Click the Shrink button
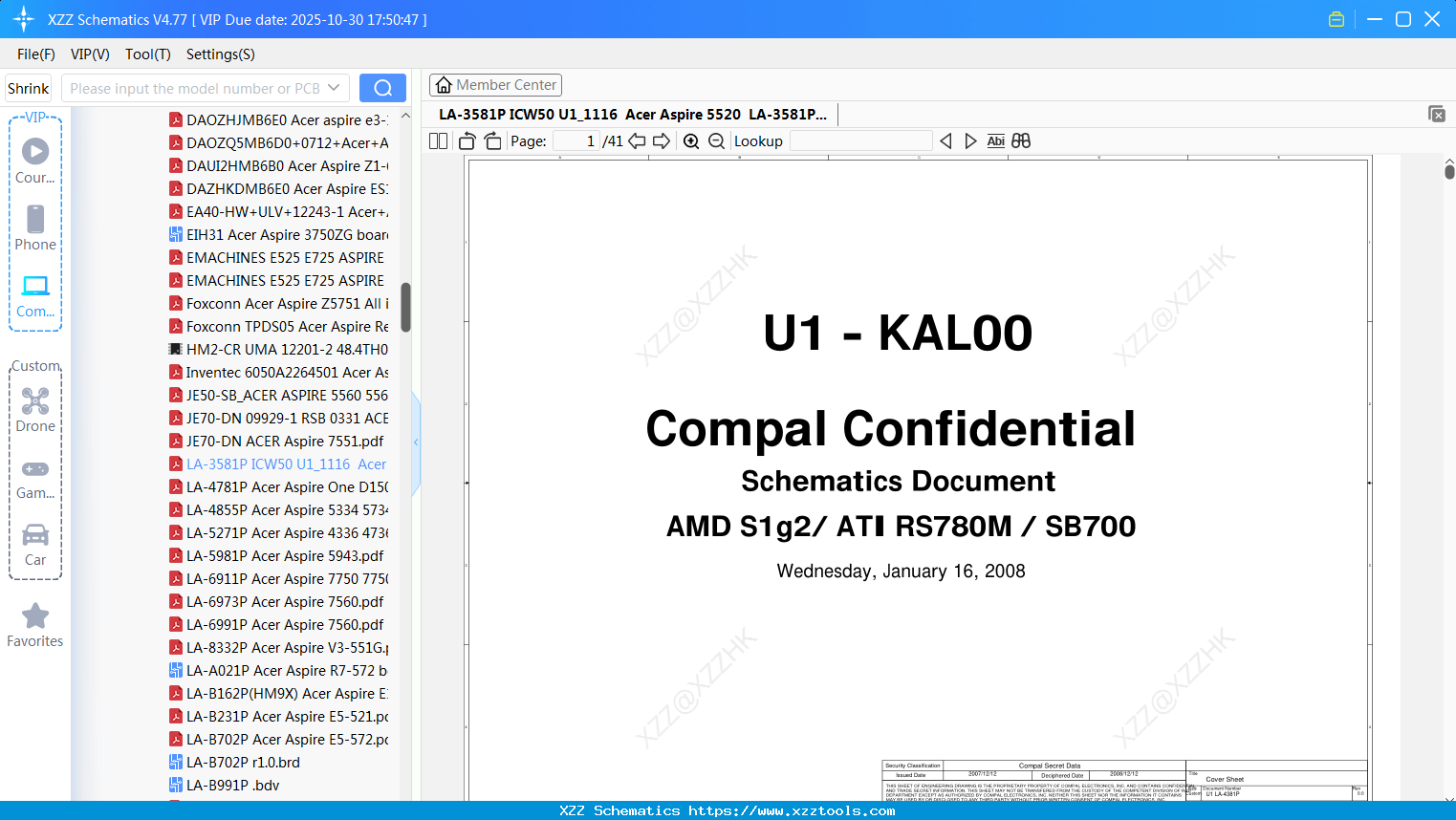This screenshot has height=820, width=1456. click(29, 88)
